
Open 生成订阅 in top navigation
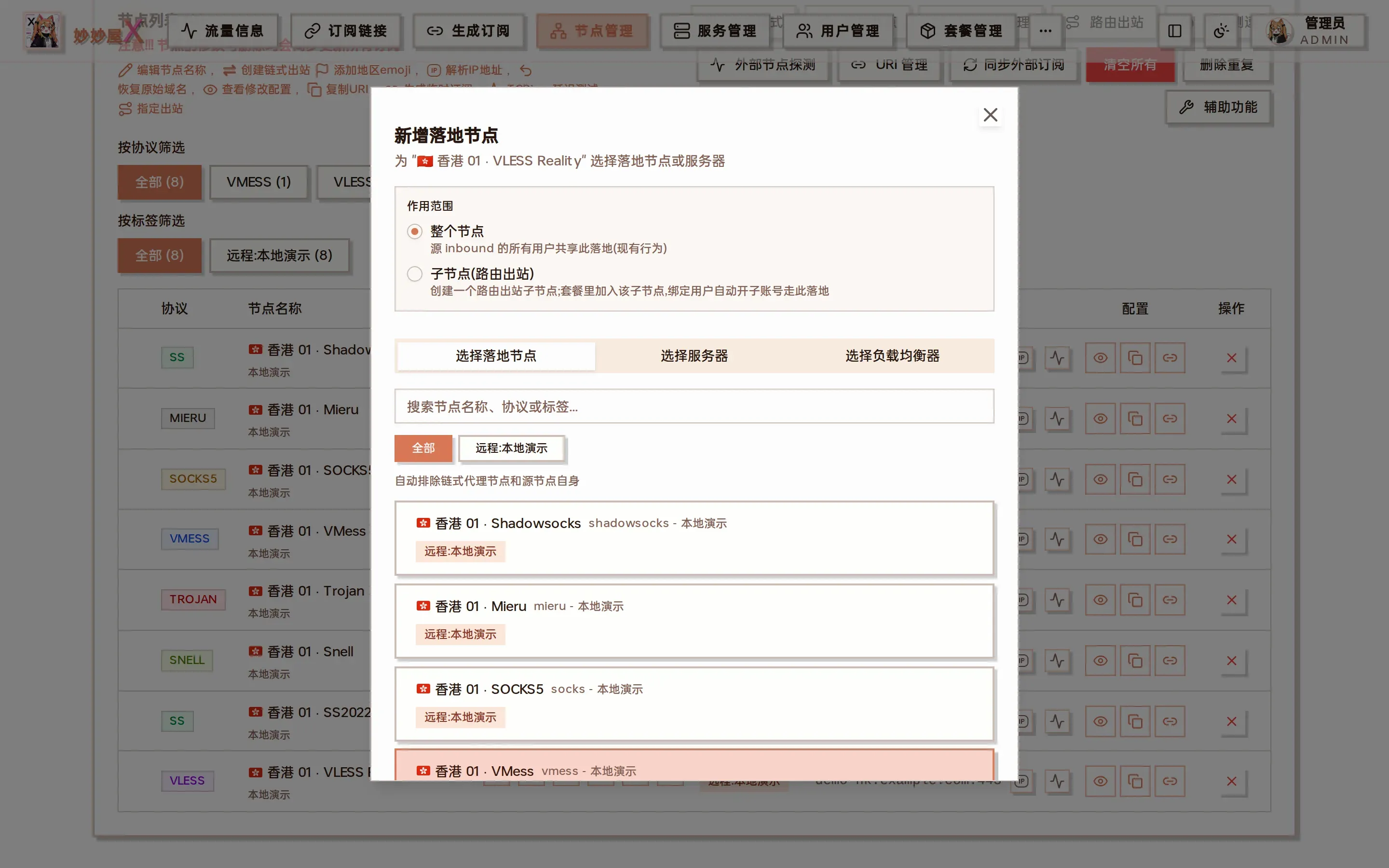468,30
